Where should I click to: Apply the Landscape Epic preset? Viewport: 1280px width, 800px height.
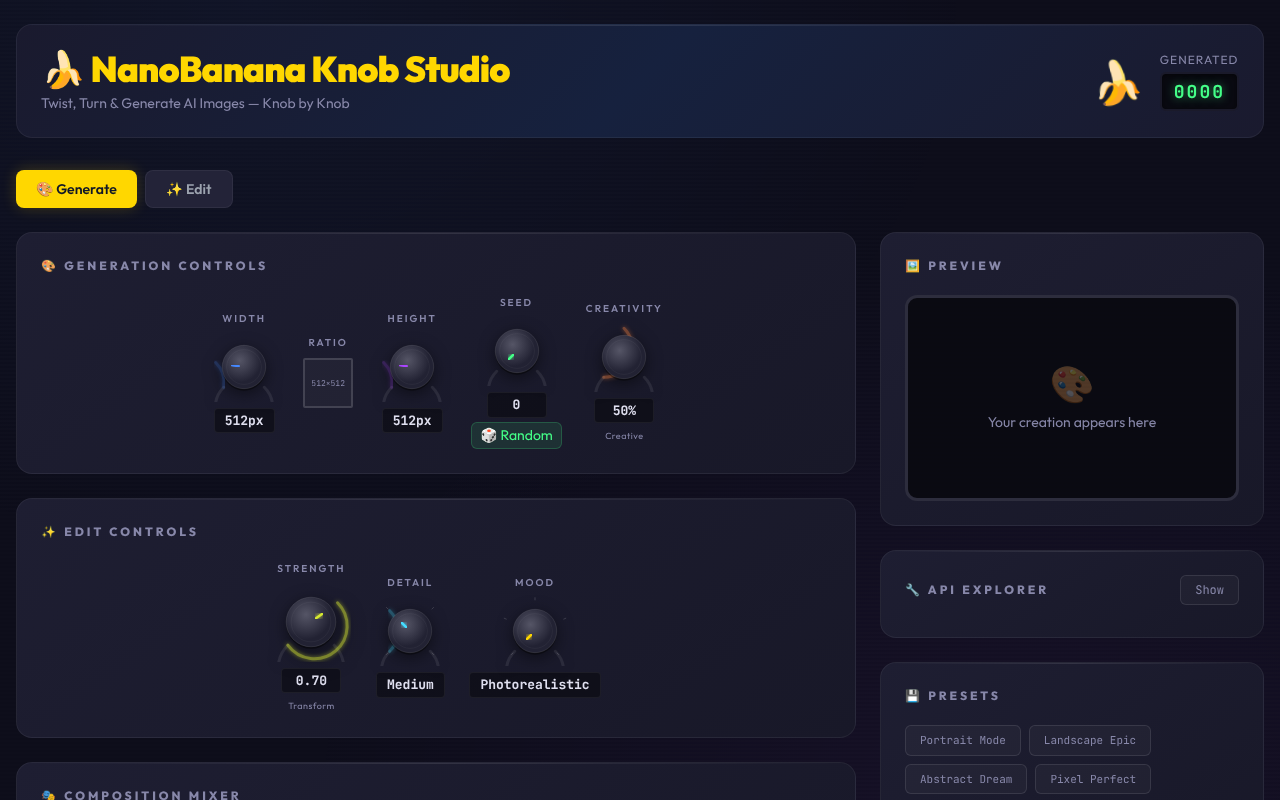tap(1090, 740)
